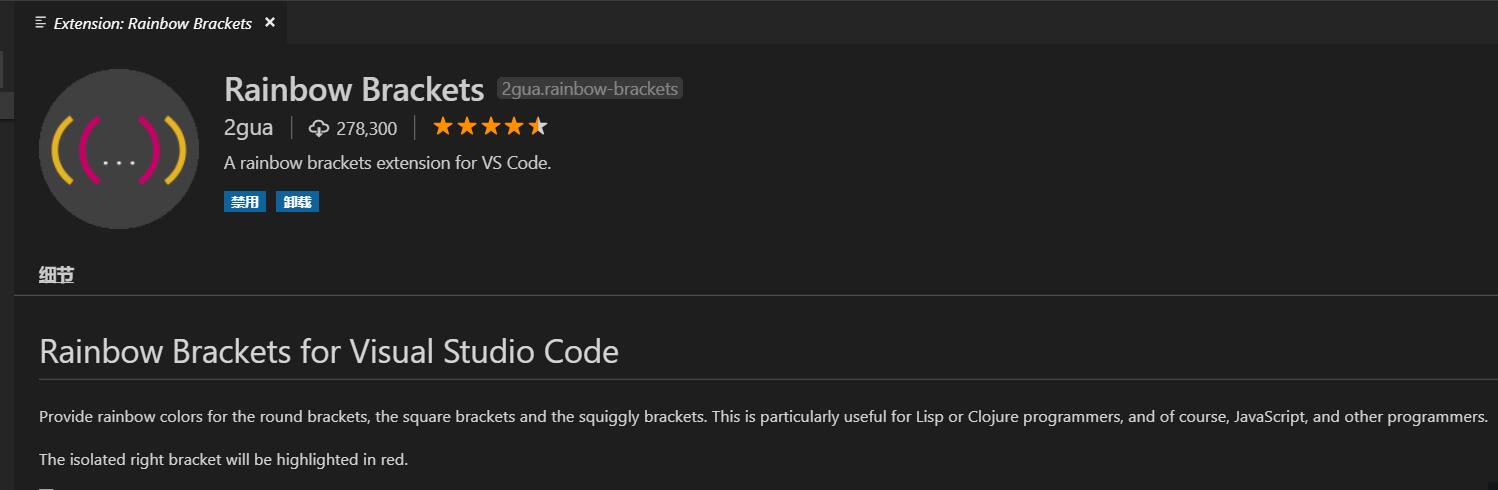Click the lines icon on the extension tab
Viewport: 1498px width, 490px height.
pyautogui.click(x=41, y=22)
